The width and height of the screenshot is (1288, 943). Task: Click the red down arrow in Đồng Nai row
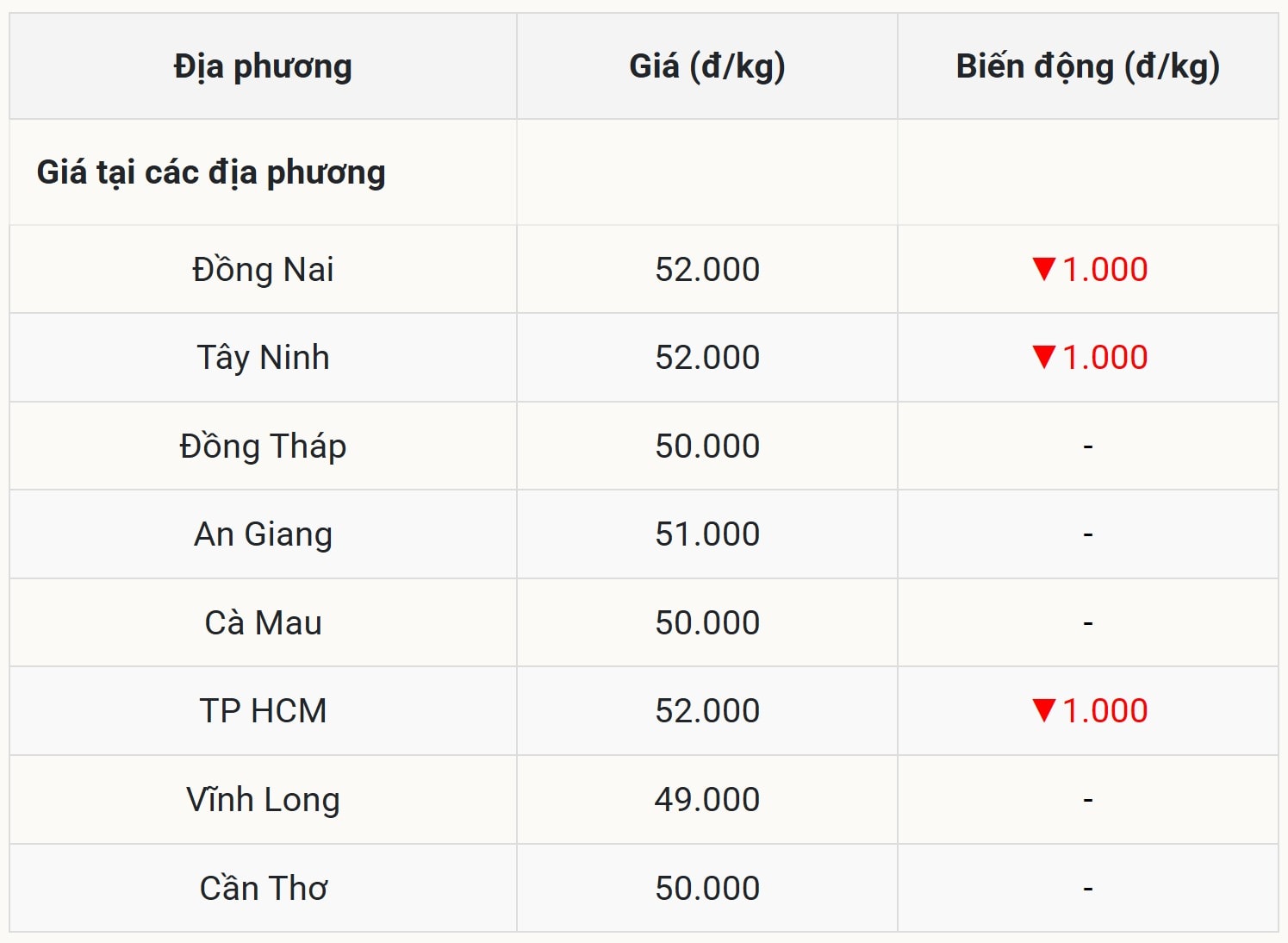coord(1043,269)
